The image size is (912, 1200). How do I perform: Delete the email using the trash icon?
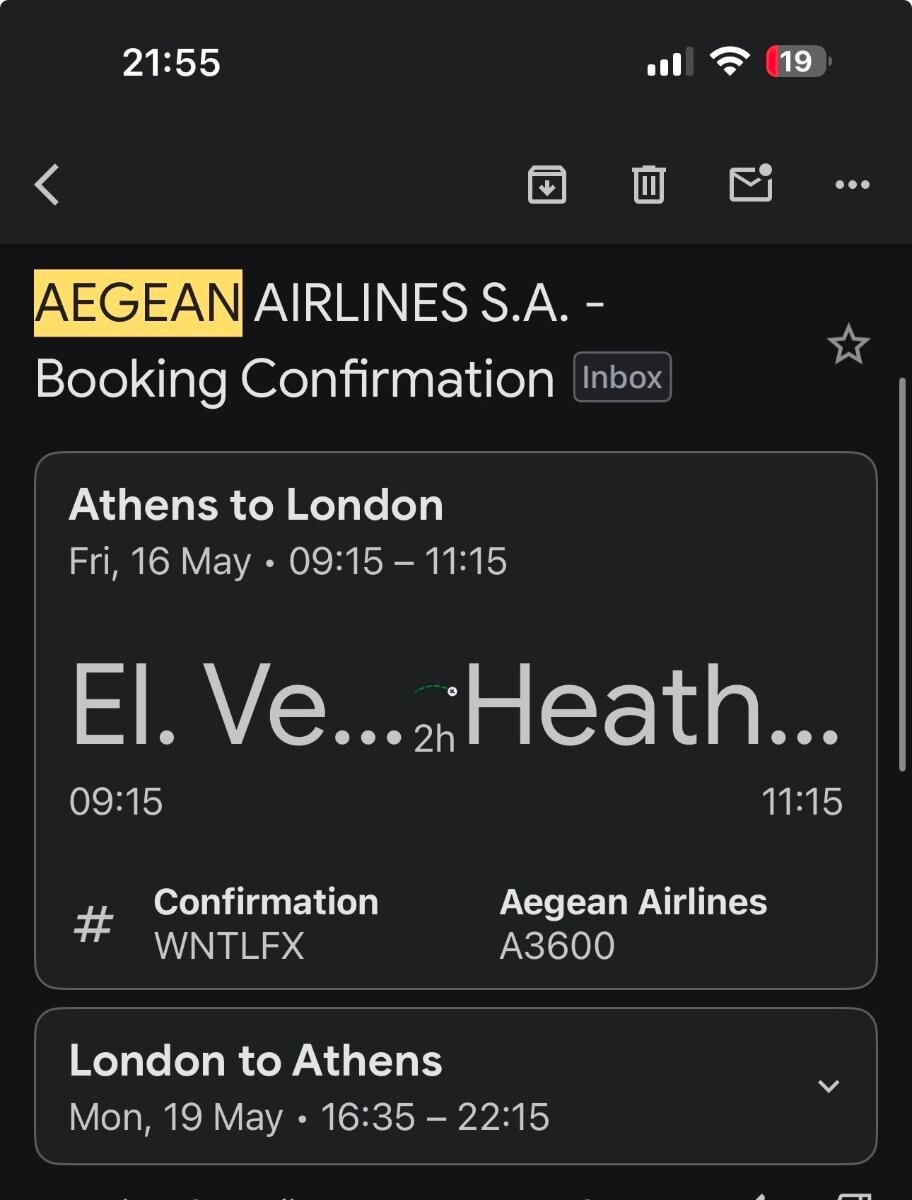click(648, 185)
